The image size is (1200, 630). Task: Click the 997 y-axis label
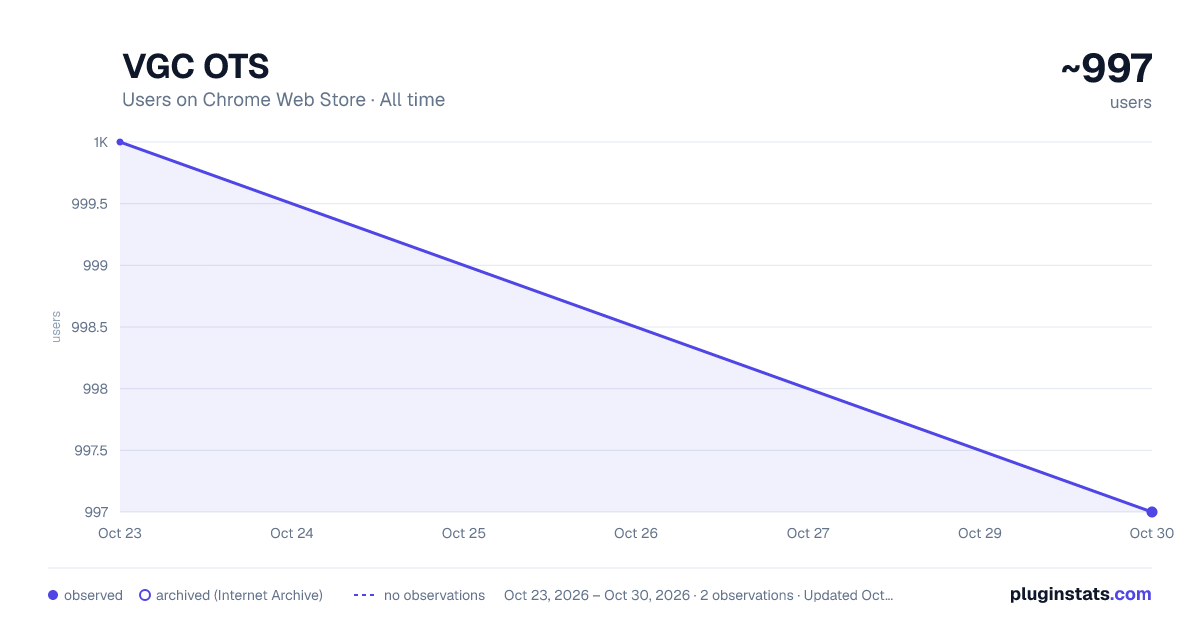pyautogui.click(x=96, y=512)
